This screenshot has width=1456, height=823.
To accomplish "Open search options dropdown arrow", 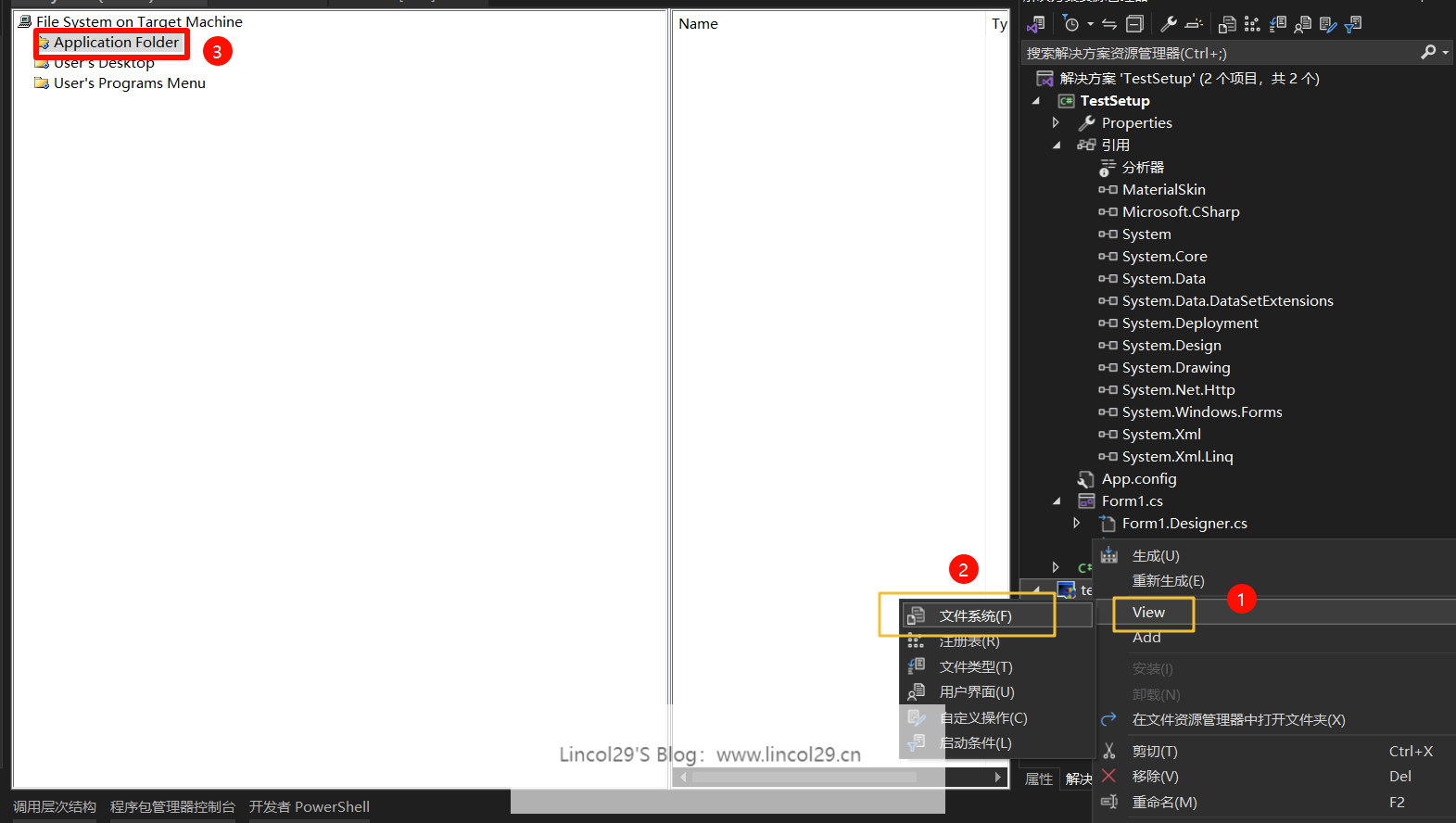I will (1445, 53).
